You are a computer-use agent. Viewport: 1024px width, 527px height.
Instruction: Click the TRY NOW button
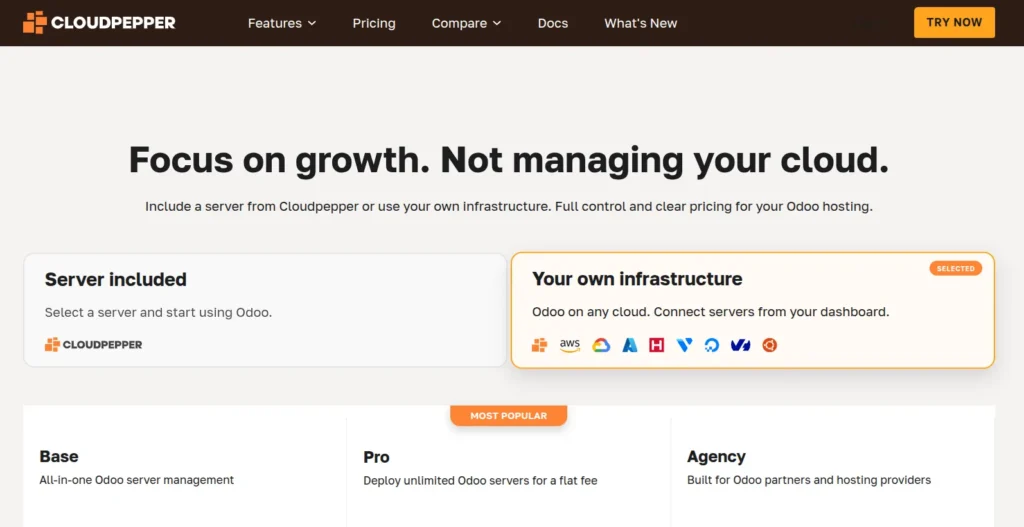tap(954, 23)
